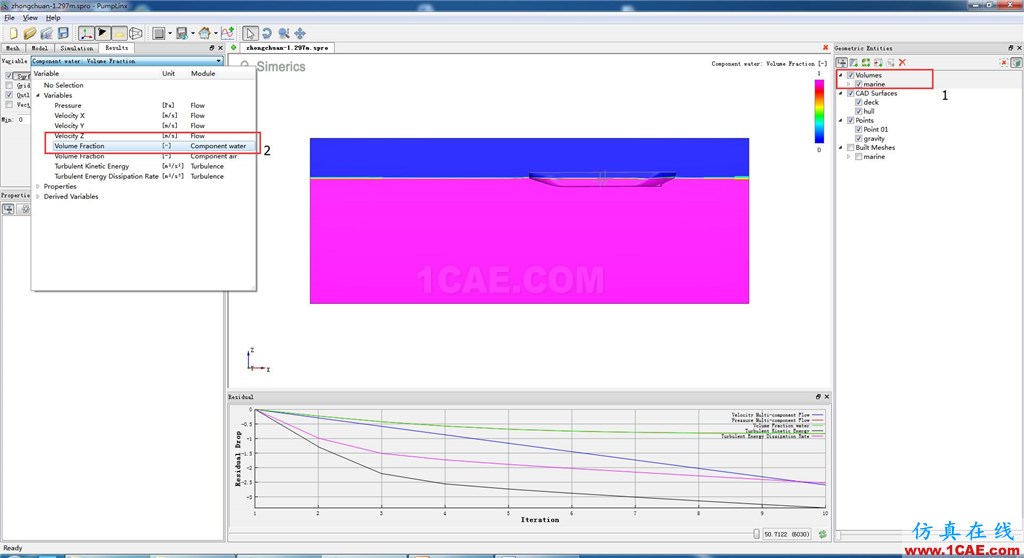Toggle the Point 01 checkbox
Viewport: 1024px width, 558px height.
pyautogui.click(x=859, y=129)
